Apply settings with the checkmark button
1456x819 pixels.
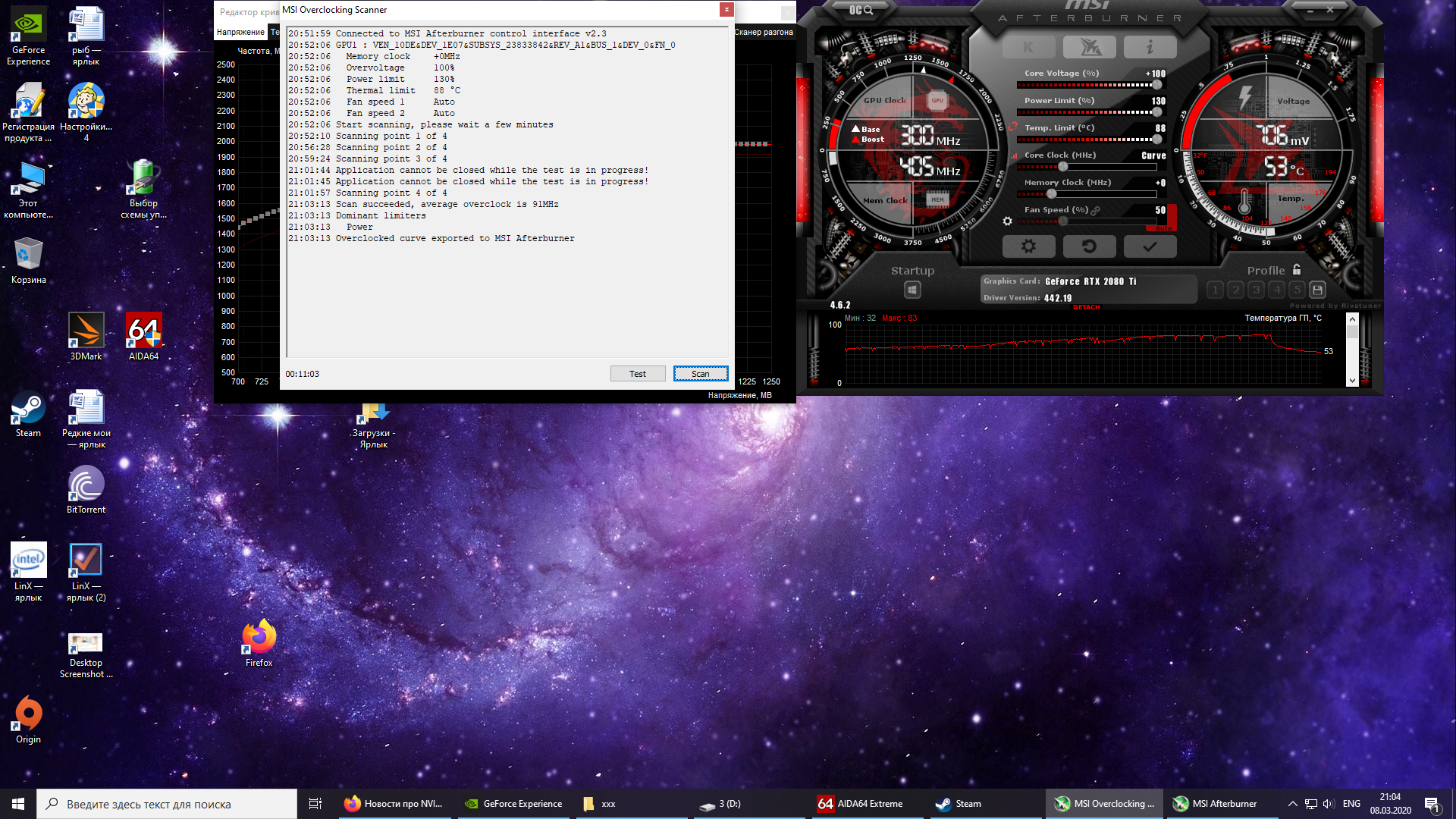[1150, 246]
